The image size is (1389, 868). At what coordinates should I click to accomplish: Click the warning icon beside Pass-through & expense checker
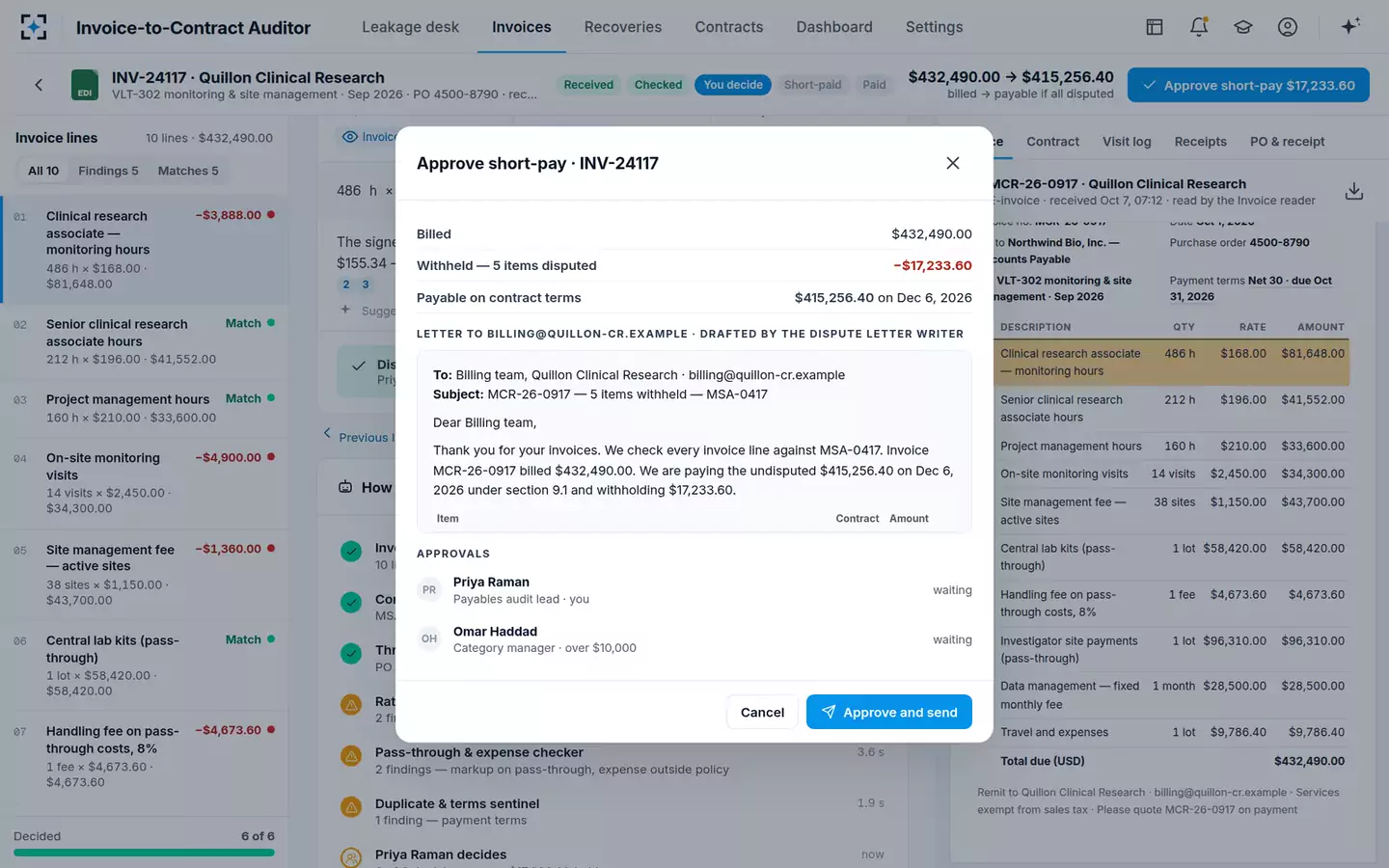[x=351, y=756]
